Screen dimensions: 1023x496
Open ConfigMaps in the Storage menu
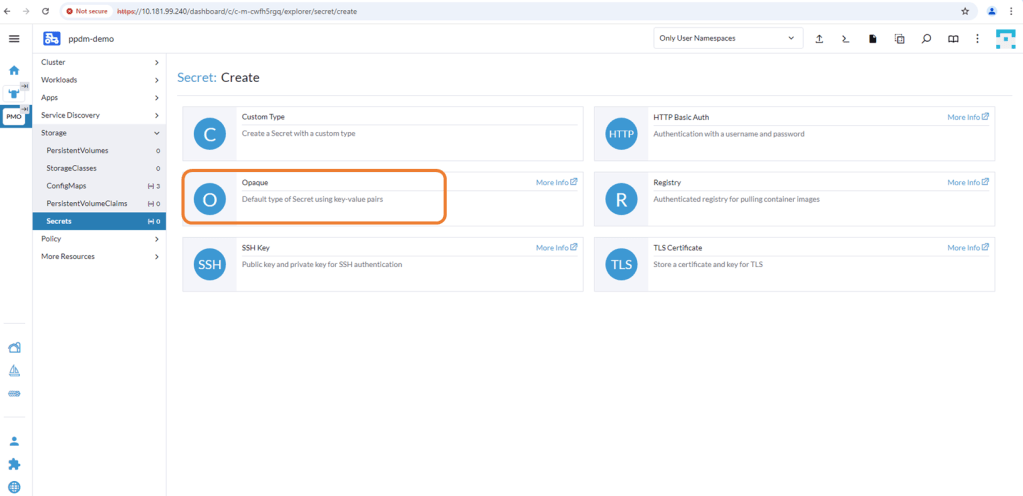click(68, 186)
